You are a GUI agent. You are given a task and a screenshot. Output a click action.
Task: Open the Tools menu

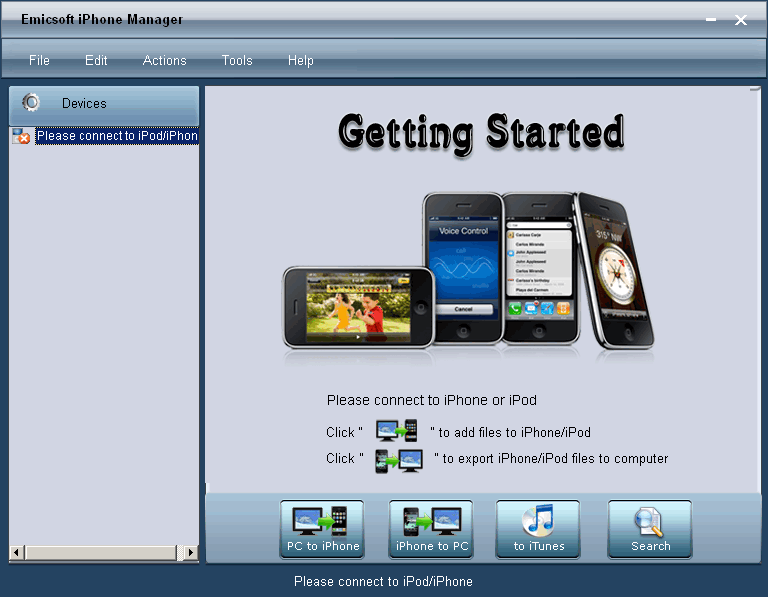(237, 60)
